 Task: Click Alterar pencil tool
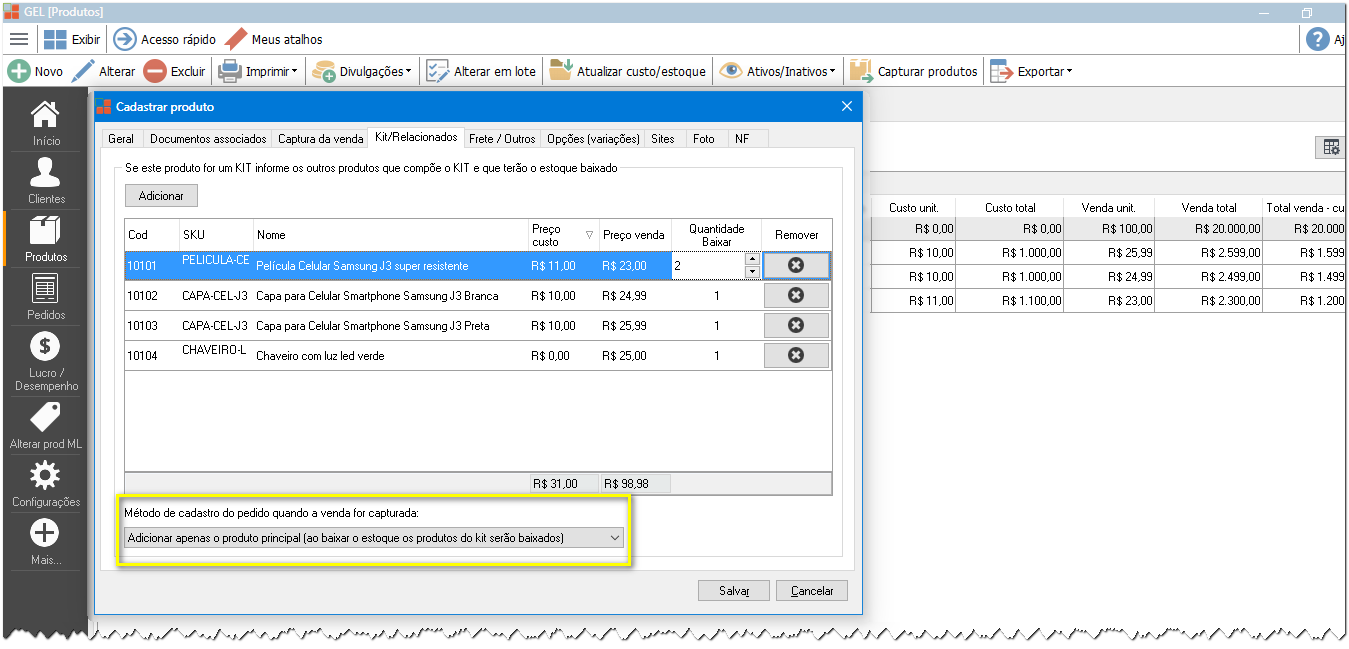point(104,71)
